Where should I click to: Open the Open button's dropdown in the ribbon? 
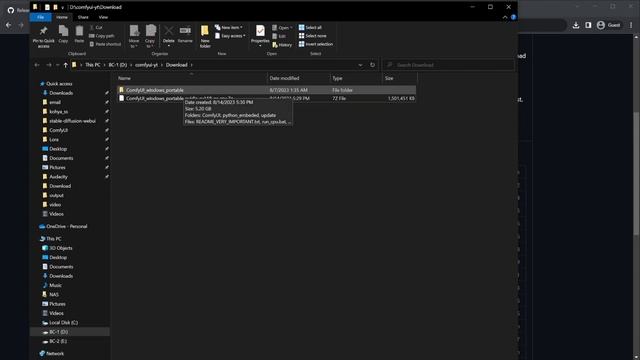pyautogui.click(x=291, y=28)
